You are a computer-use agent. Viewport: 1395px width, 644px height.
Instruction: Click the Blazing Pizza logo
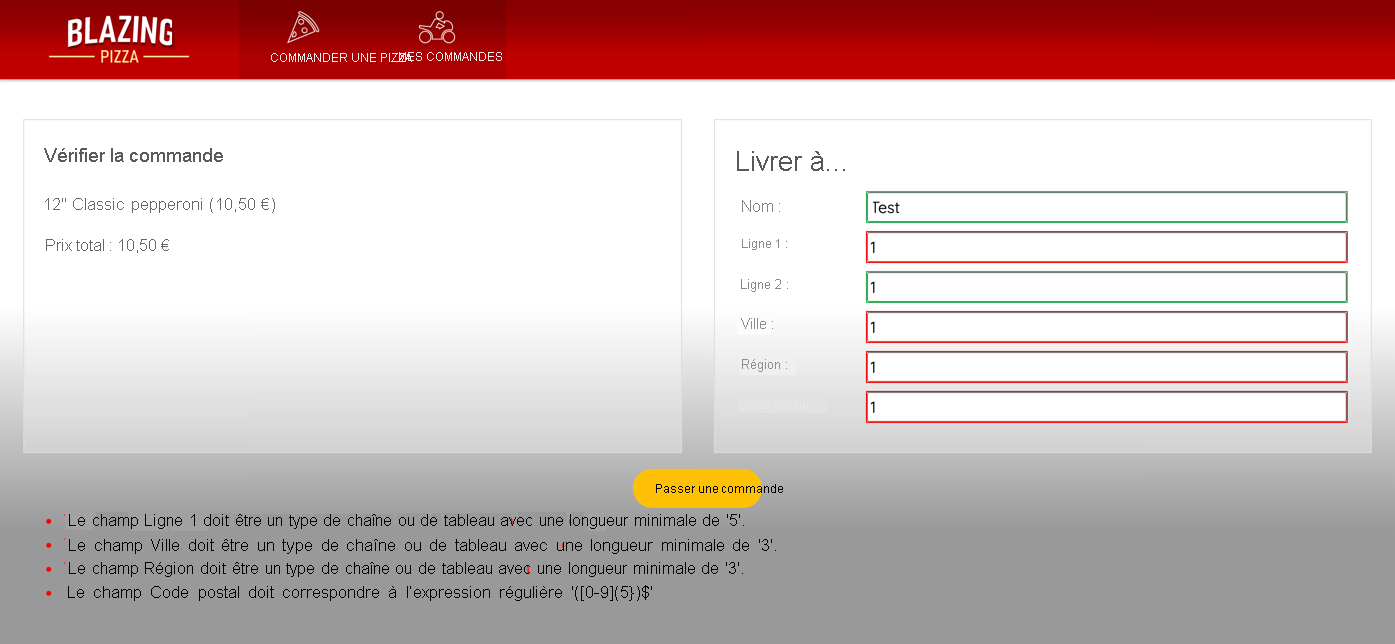pos(120,38)
